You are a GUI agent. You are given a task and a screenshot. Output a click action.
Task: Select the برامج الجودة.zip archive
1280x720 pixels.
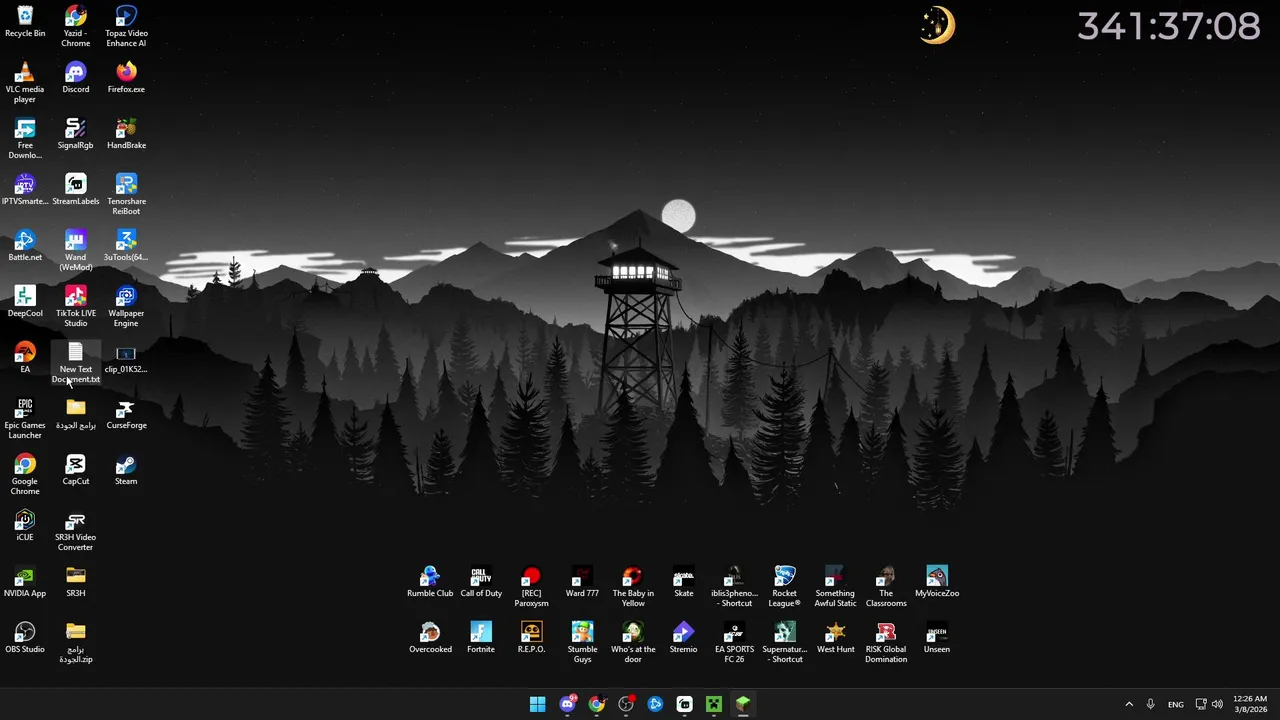click(76, 643)
